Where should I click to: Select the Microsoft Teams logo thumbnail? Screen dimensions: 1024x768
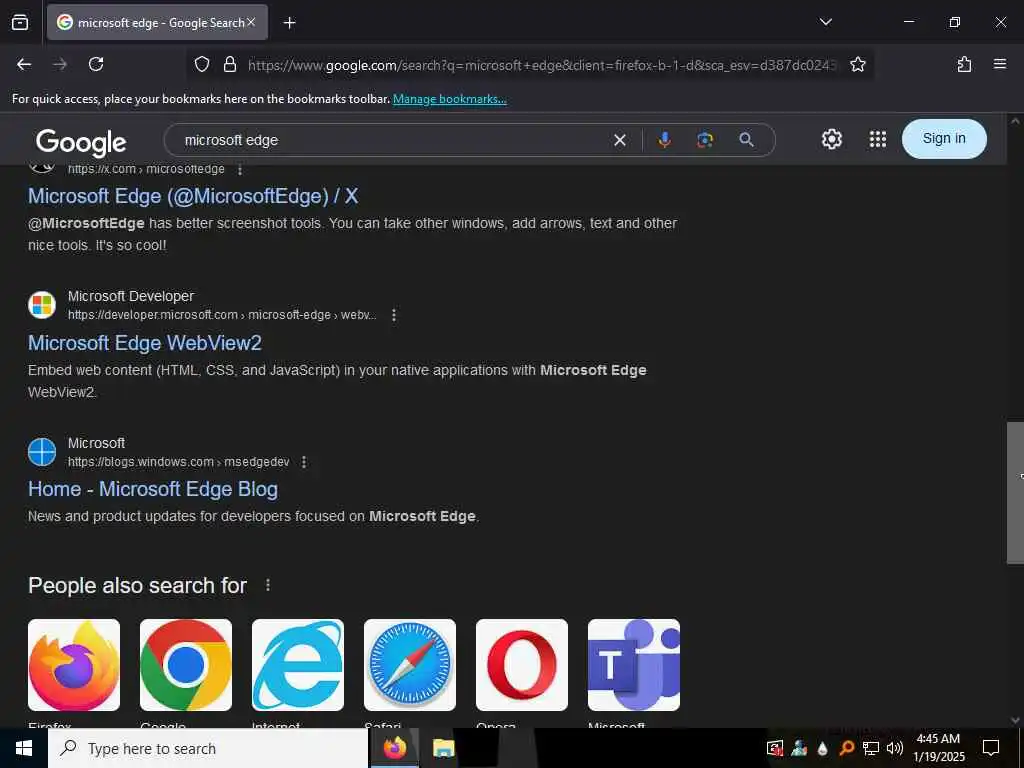tap(633, 665)
